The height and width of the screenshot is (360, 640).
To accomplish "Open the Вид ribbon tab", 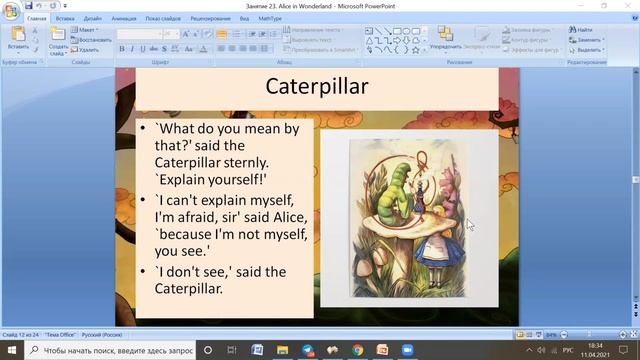I will point(244,18).
